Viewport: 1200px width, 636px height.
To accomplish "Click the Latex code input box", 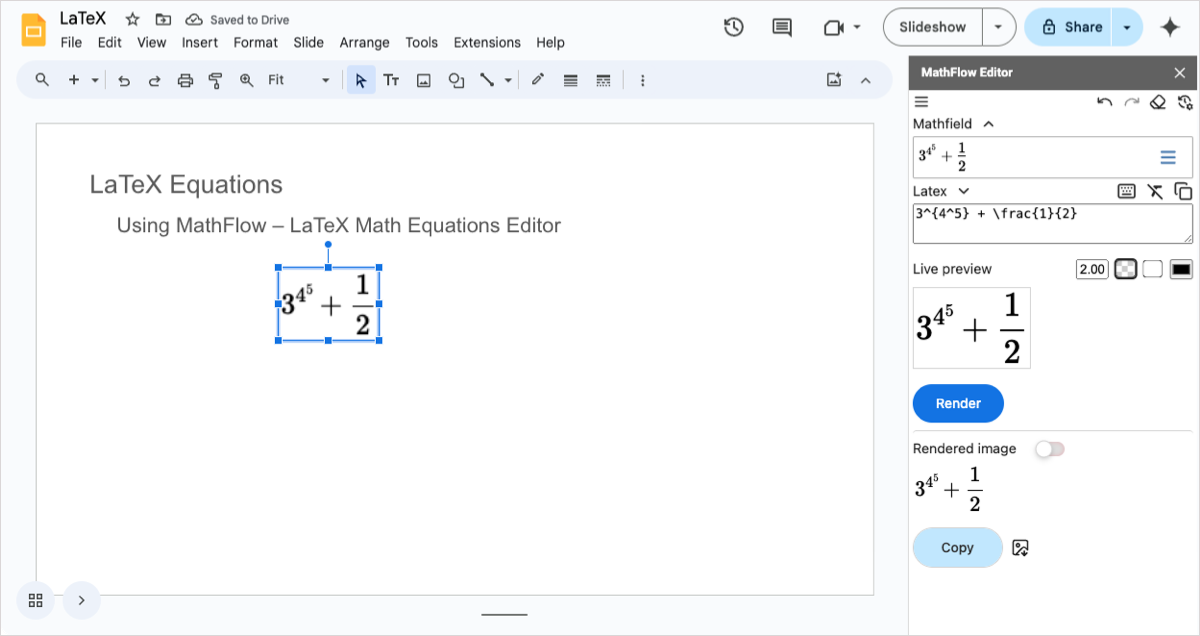I will (x=1053, y=224).
